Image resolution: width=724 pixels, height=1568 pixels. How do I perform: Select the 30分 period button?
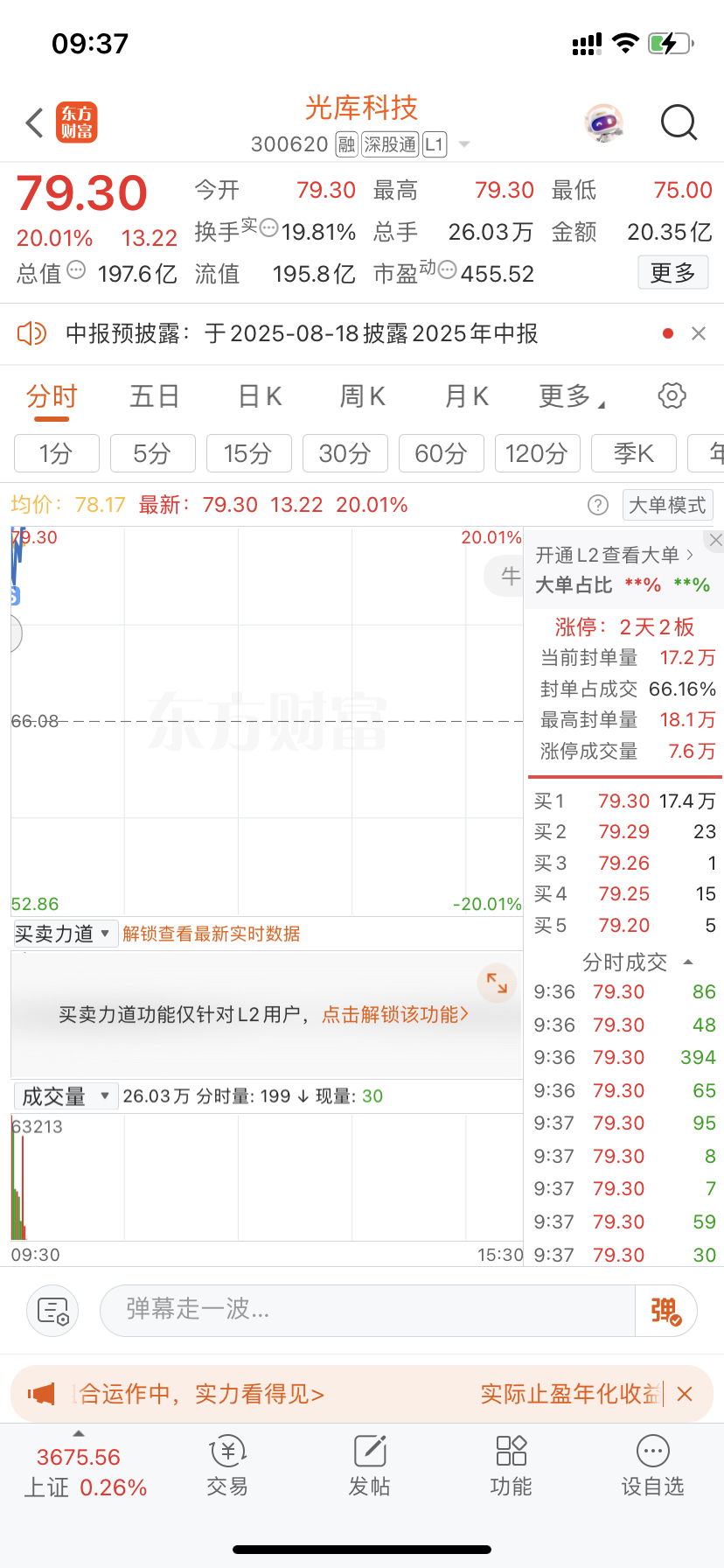(345, 453)
